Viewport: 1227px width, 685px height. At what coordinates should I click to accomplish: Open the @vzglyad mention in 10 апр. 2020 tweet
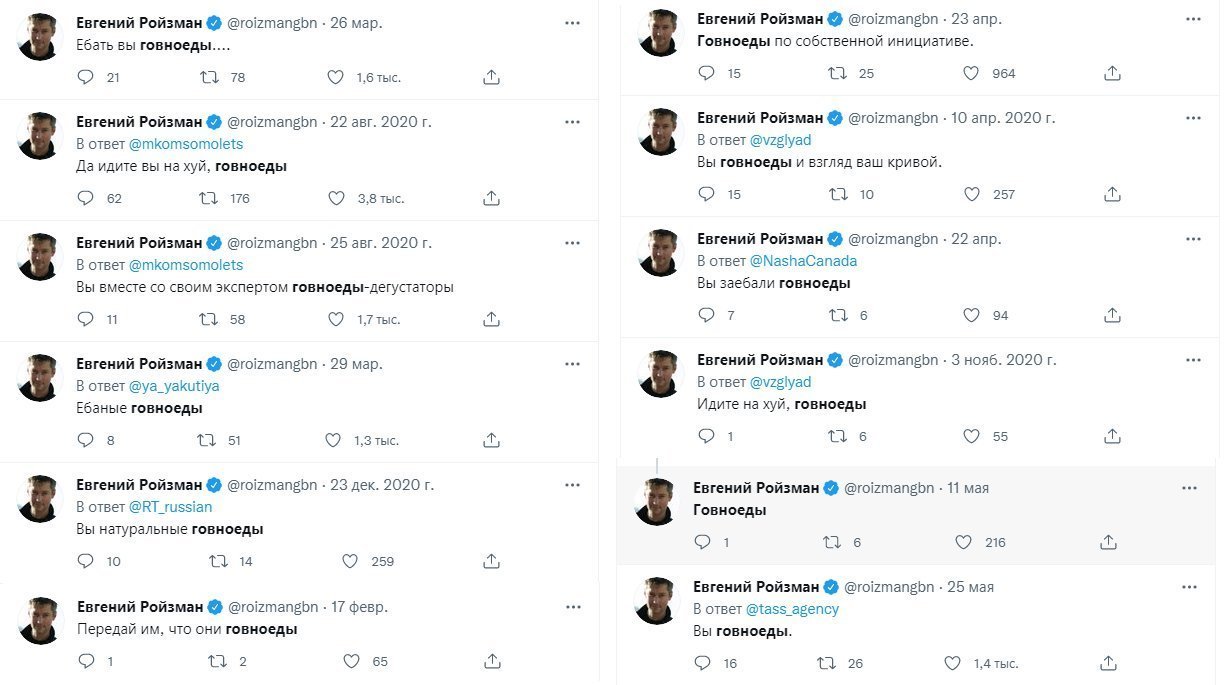coord(780,140)
